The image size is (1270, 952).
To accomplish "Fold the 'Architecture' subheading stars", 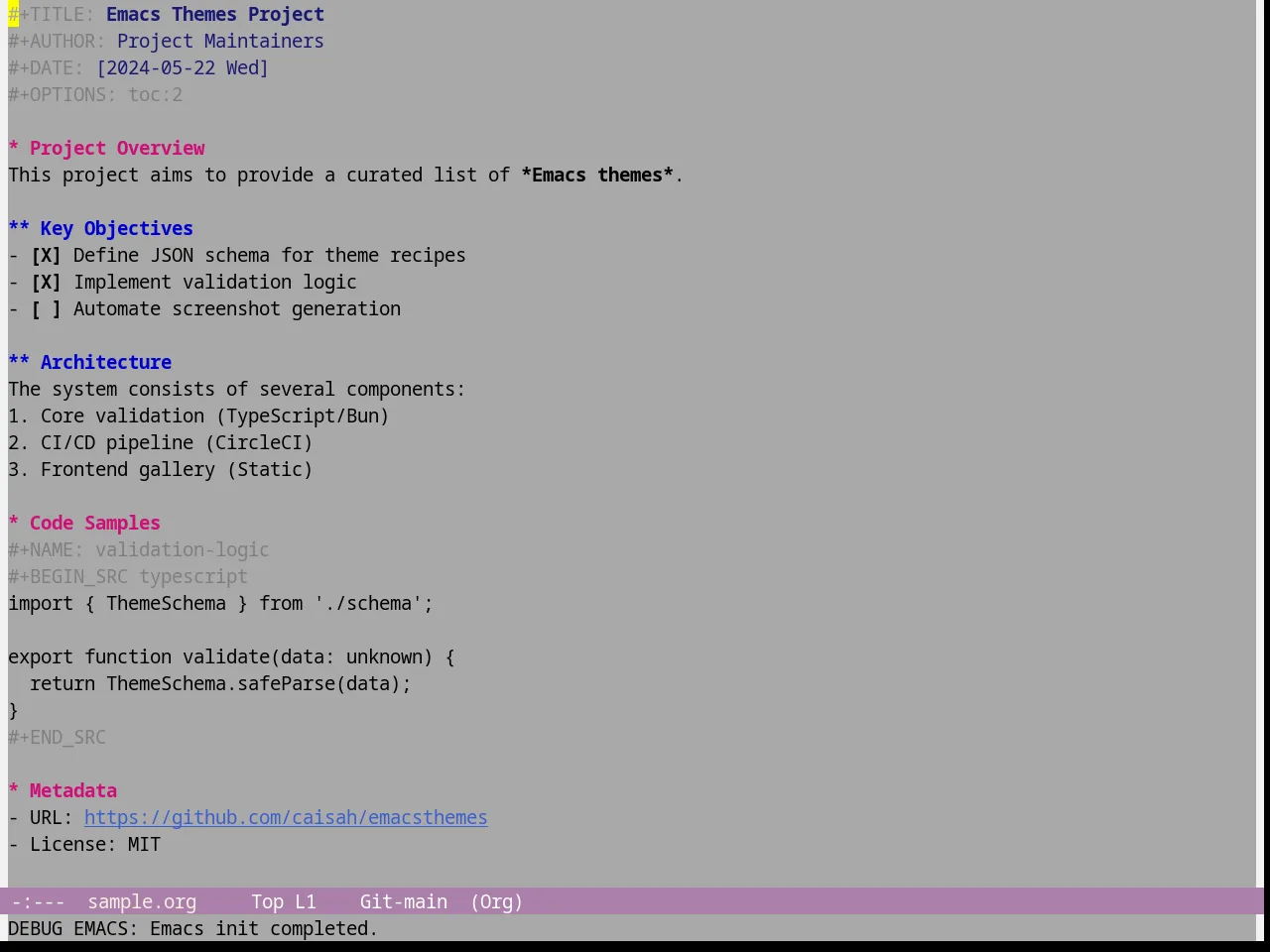I will (x=19, y=363).
